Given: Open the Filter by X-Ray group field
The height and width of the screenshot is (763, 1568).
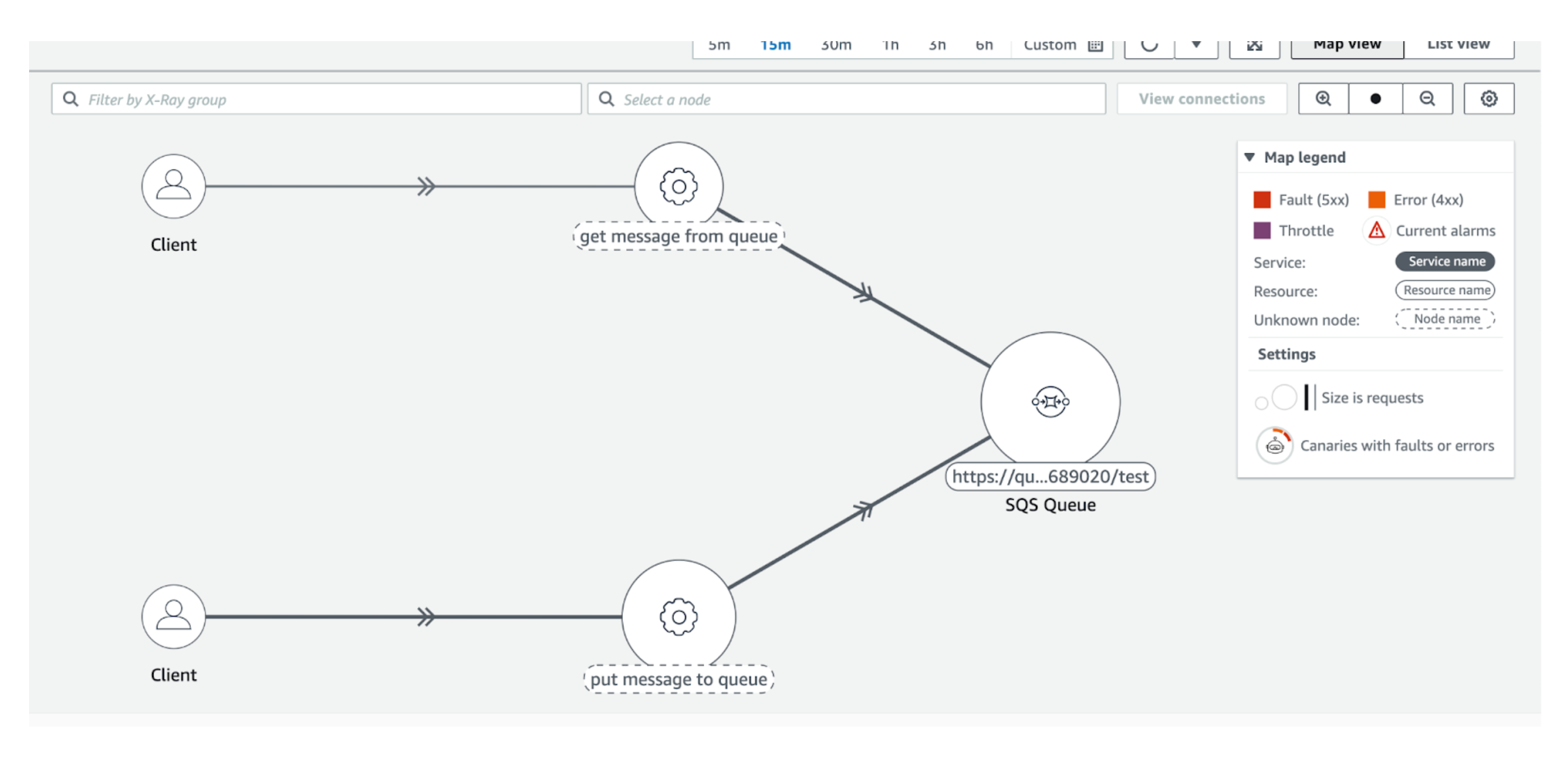Looking at the screenshot, I should [x=316, y=99].
